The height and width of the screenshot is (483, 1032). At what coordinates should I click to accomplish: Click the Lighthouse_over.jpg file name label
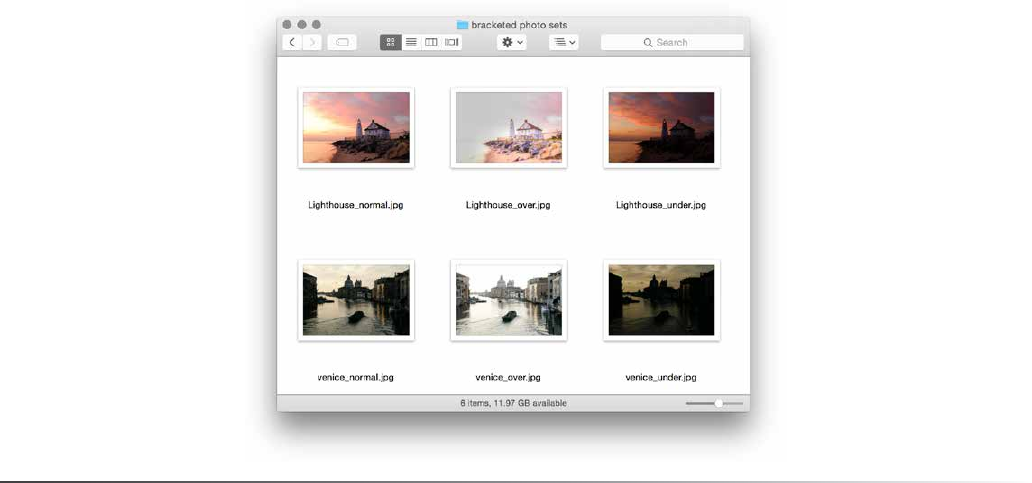pos(508,205)
